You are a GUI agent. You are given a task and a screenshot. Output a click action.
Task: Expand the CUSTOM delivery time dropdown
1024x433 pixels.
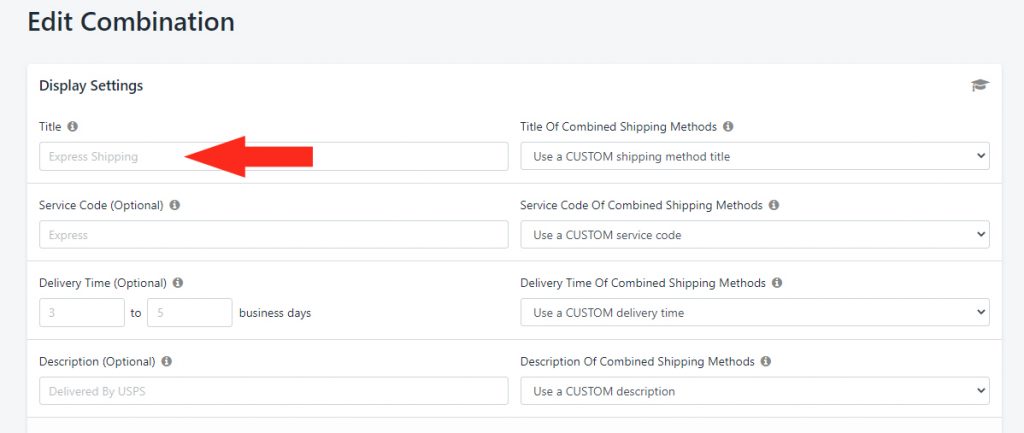[755, 313]
